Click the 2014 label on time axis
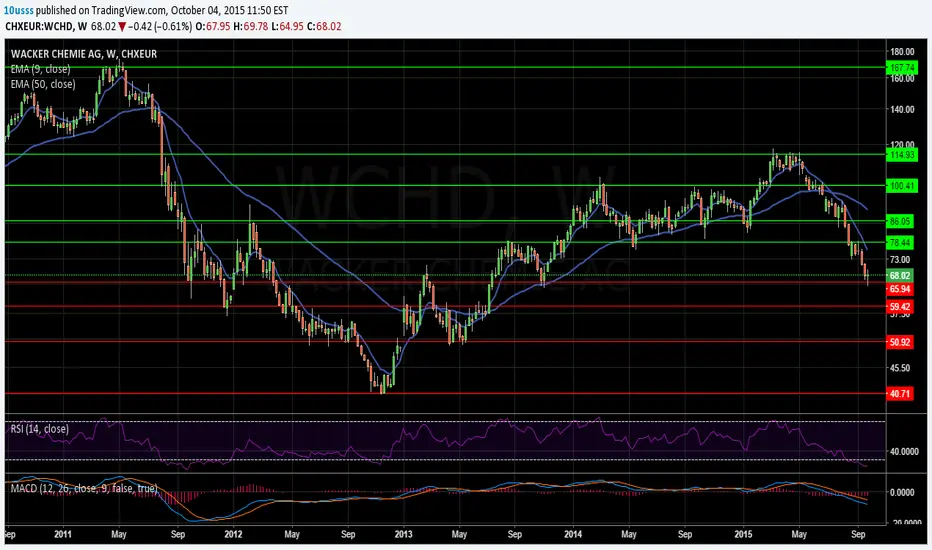This screenshot has height=550, width=932. tap(573, 534)
